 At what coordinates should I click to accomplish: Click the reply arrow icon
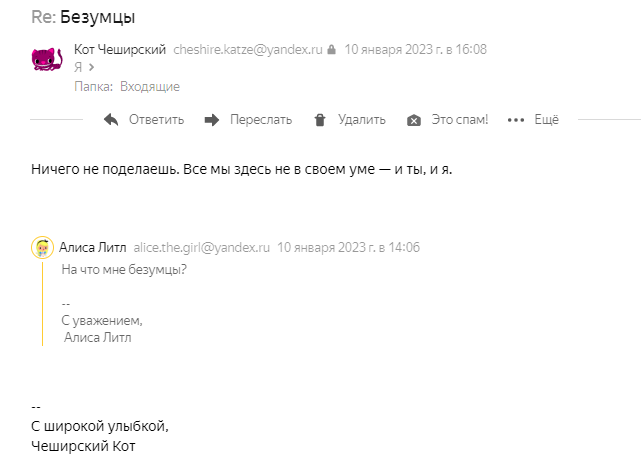click(x=111, y=120)
